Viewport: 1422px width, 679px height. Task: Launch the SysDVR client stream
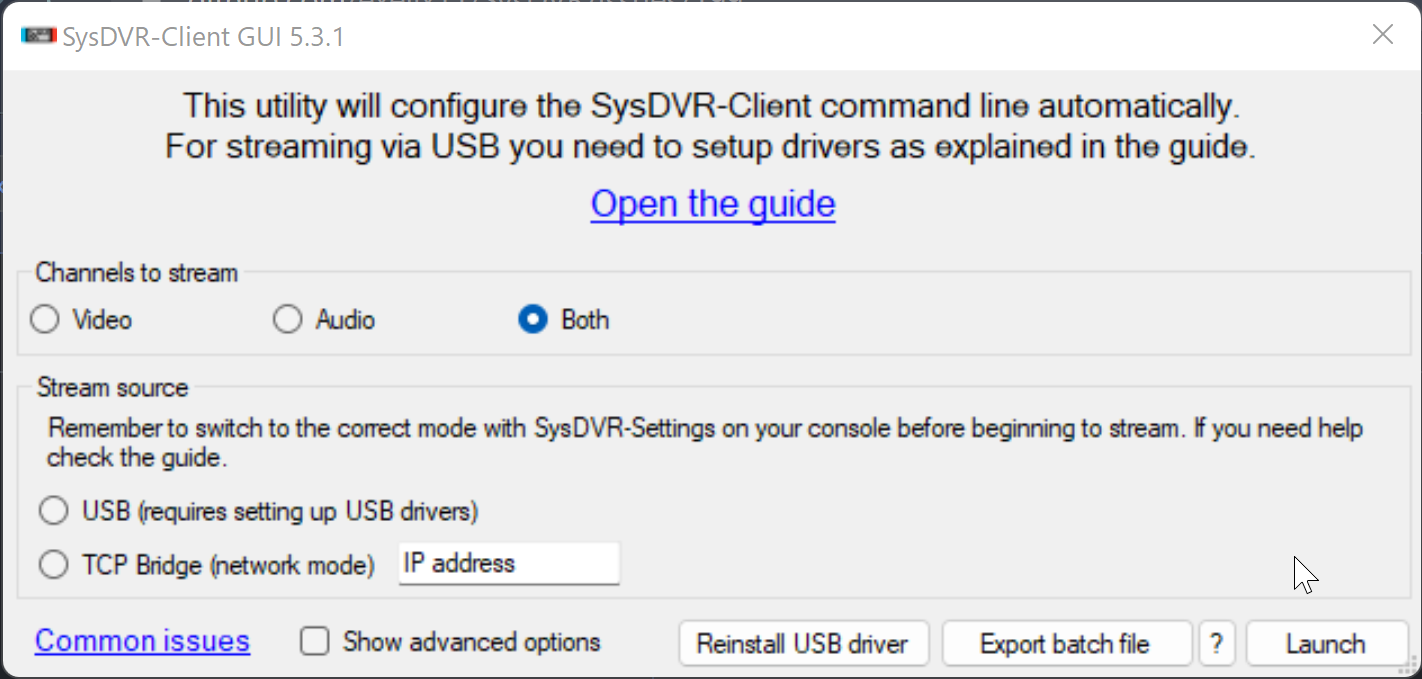coord(1327,643)
